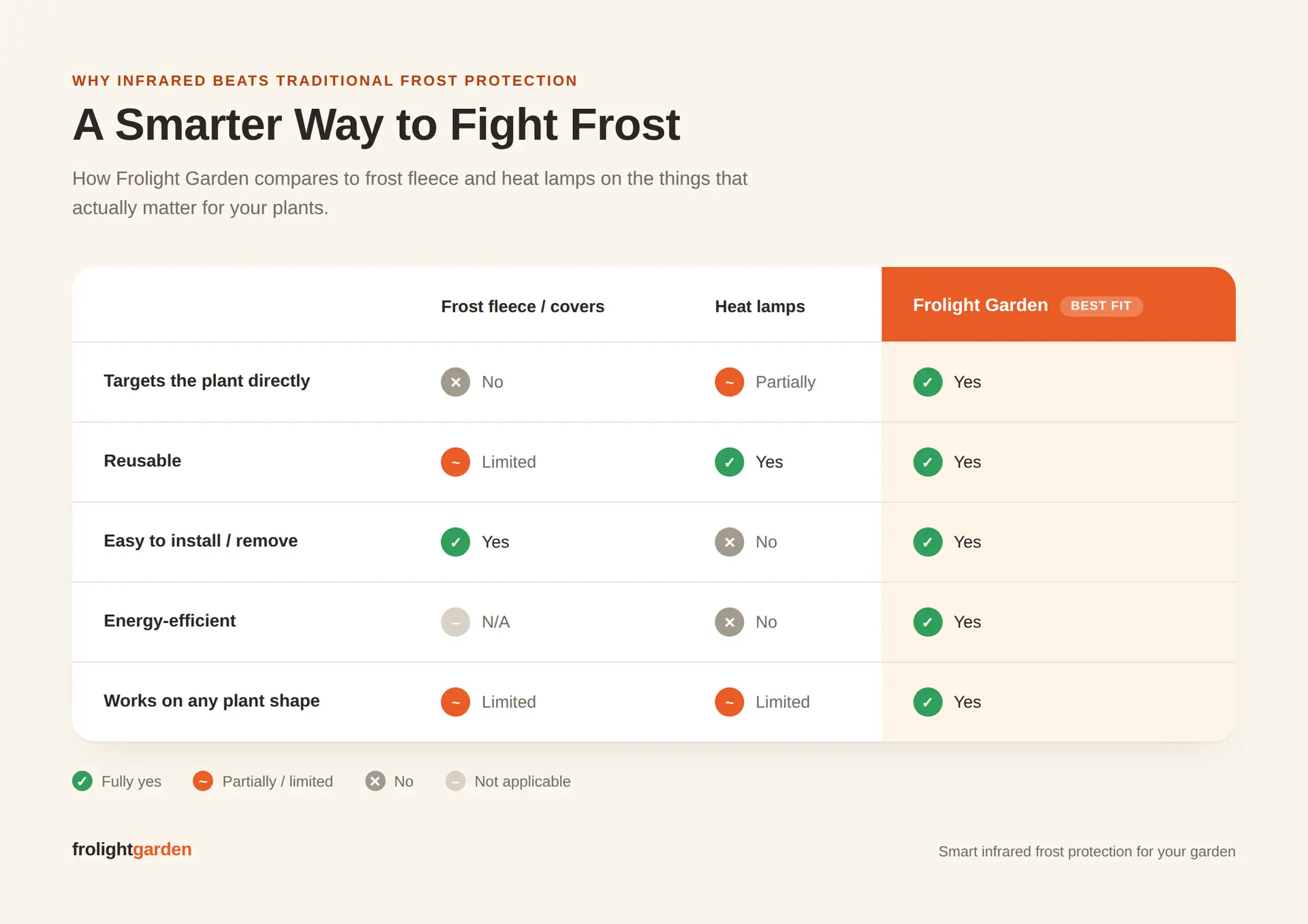Open the frolightgarden logo link
The height and width of the screenshot is (924, 1308).
[x=131, y=849]
